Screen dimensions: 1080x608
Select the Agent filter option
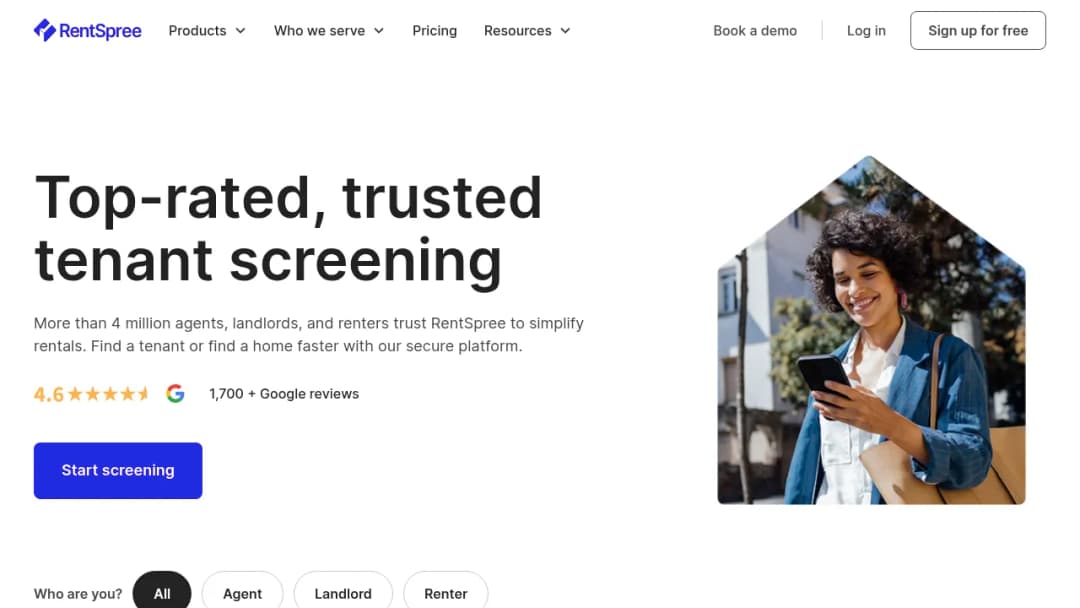point(242,592)
